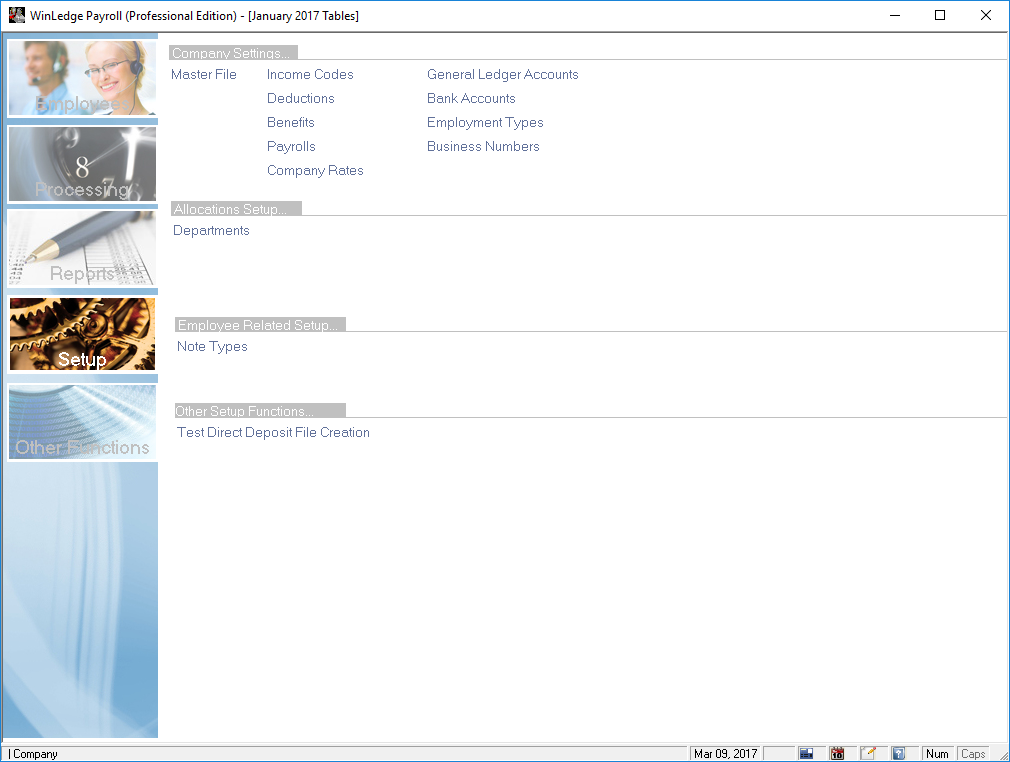Select Company Rates

coord(315,171)
